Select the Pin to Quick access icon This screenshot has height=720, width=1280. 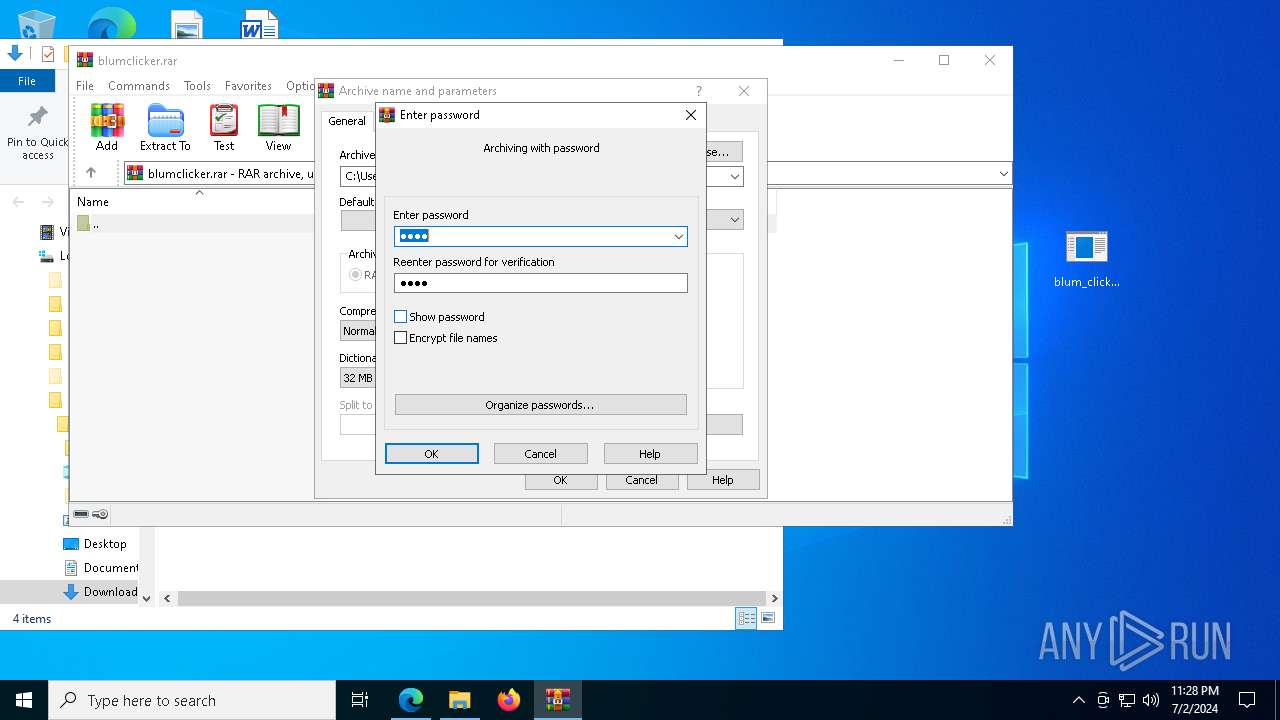coord(38,133)
